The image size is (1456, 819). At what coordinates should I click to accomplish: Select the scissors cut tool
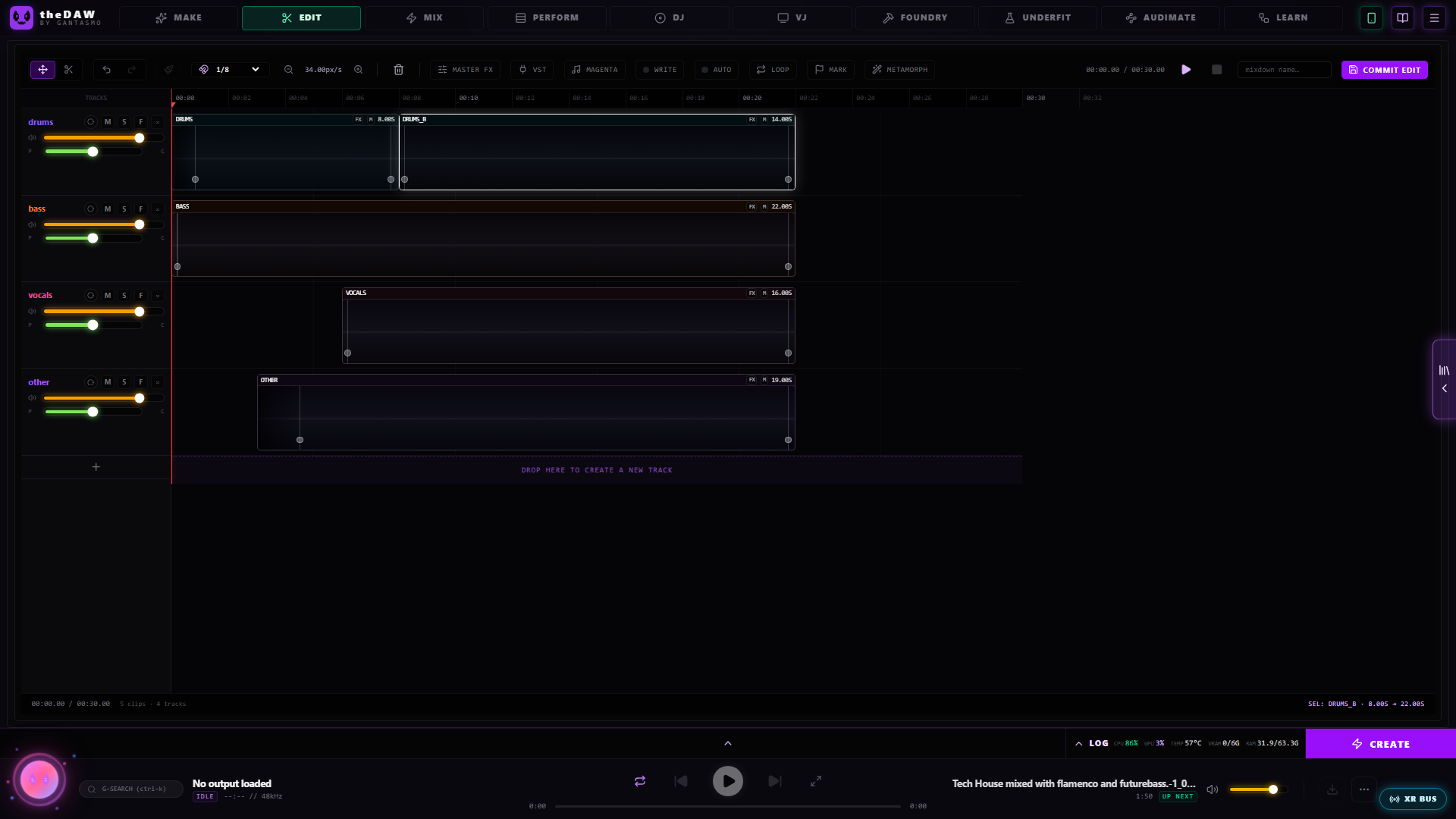68,70
